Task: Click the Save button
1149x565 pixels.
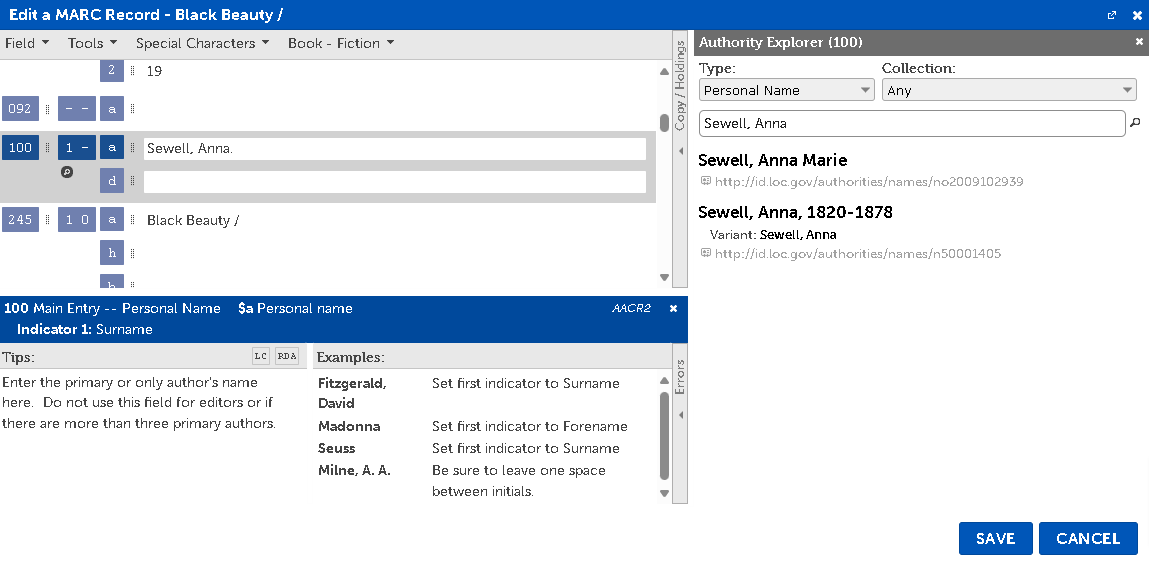Action: click(995, 539)
